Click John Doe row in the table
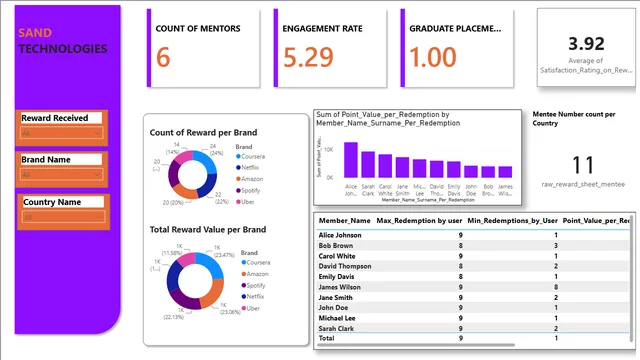640x360 pixels. pyautogui.click(x=473, y=308)
